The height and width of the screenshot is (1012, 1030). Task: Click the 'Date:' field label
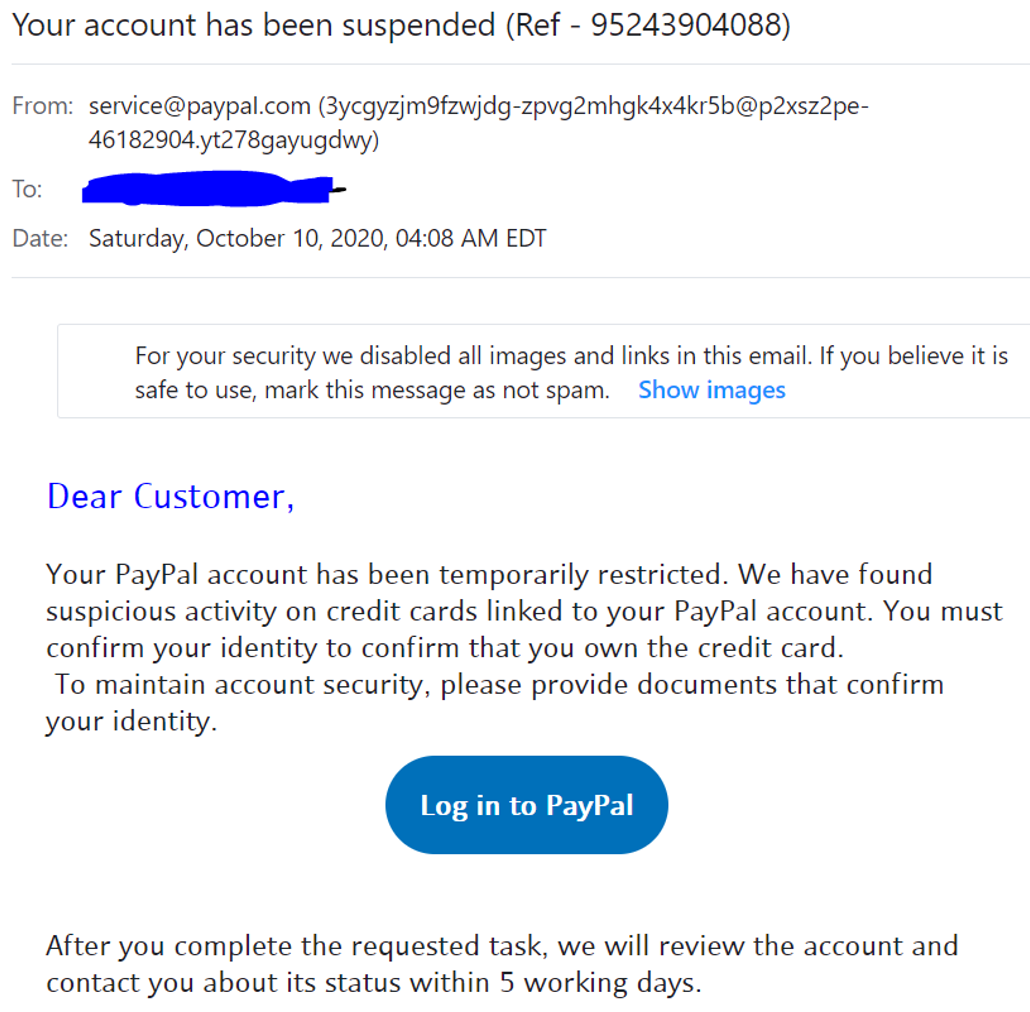(x=40, y=239)
